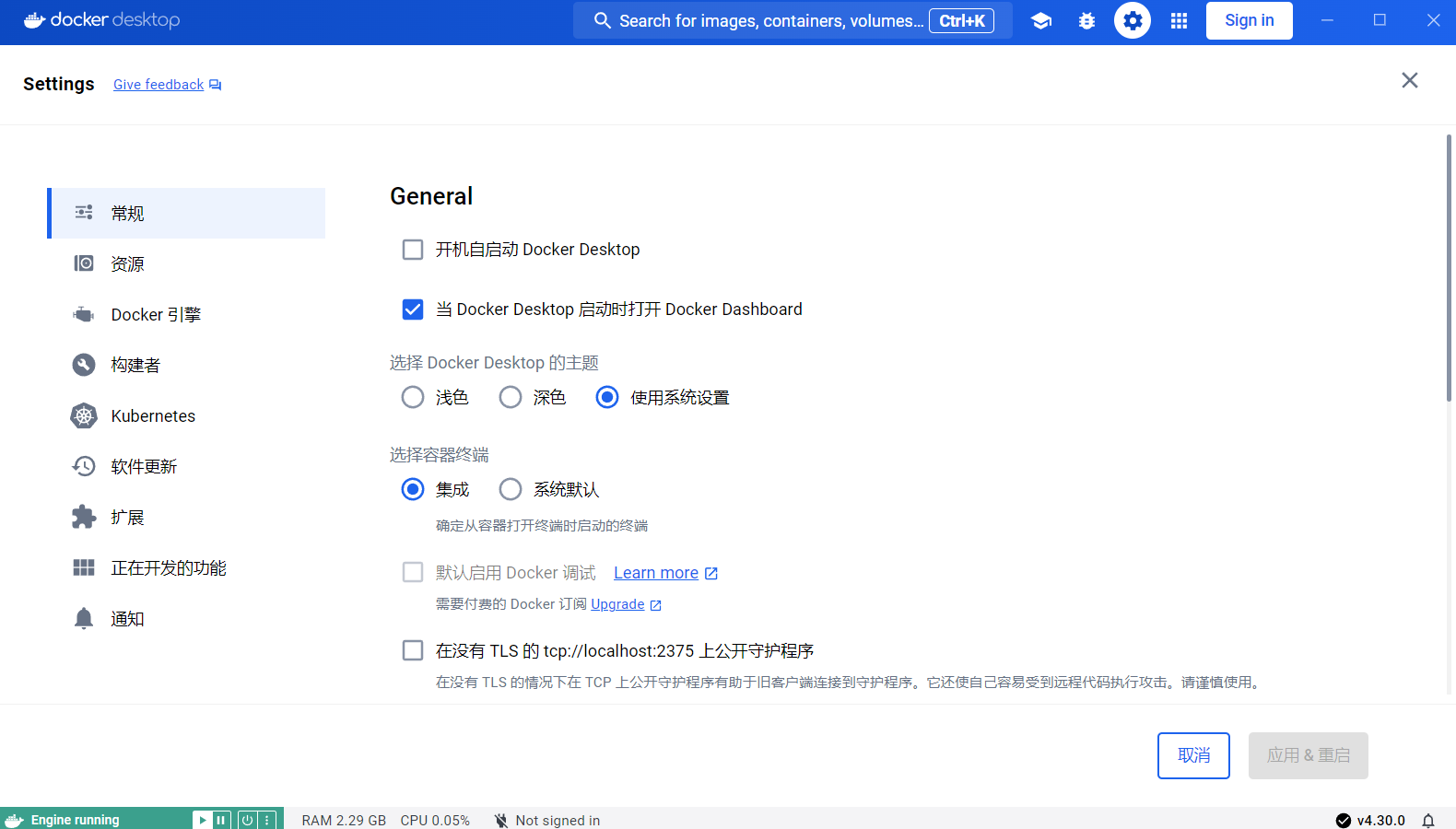Pause the Docker engine
Viewport: 1456px width, 829px height.
coord(221,820)
